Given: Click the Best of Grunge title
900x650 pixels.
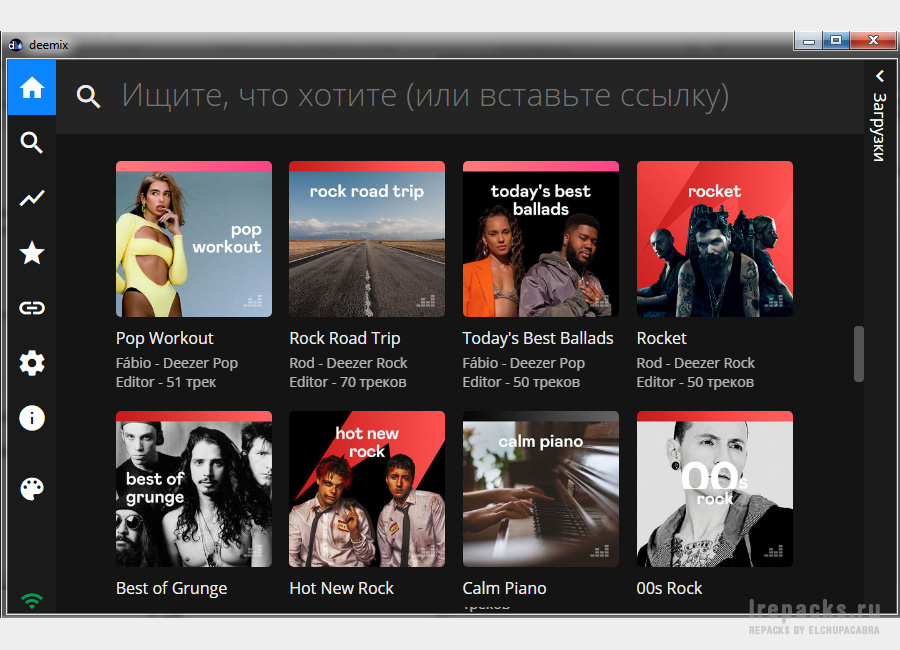Looking at the screenshot, I should [172, 588].
